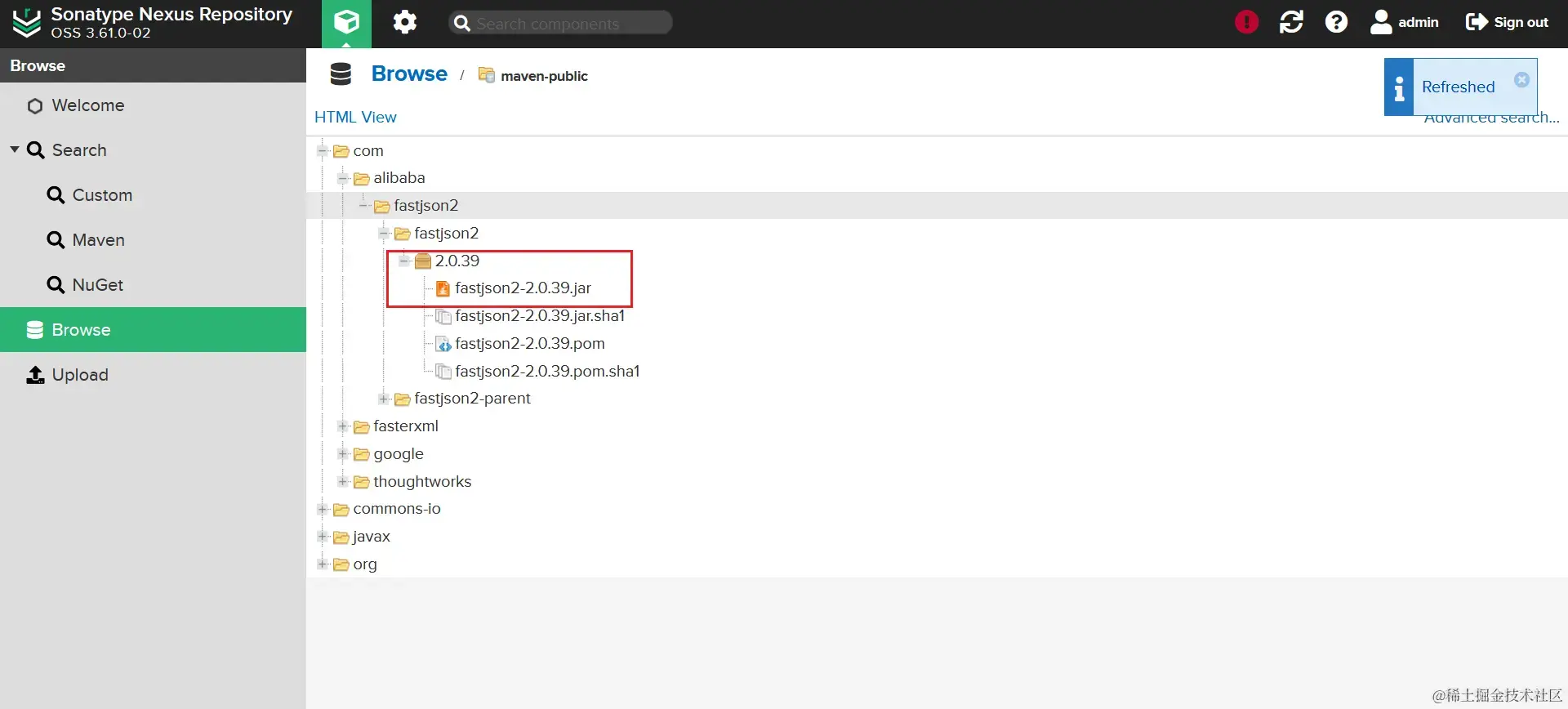Screen dimensions: 1568x709
Task: Click the pom file icon of fastjson2-2.0.39.pom
Action: coord(443,344)
